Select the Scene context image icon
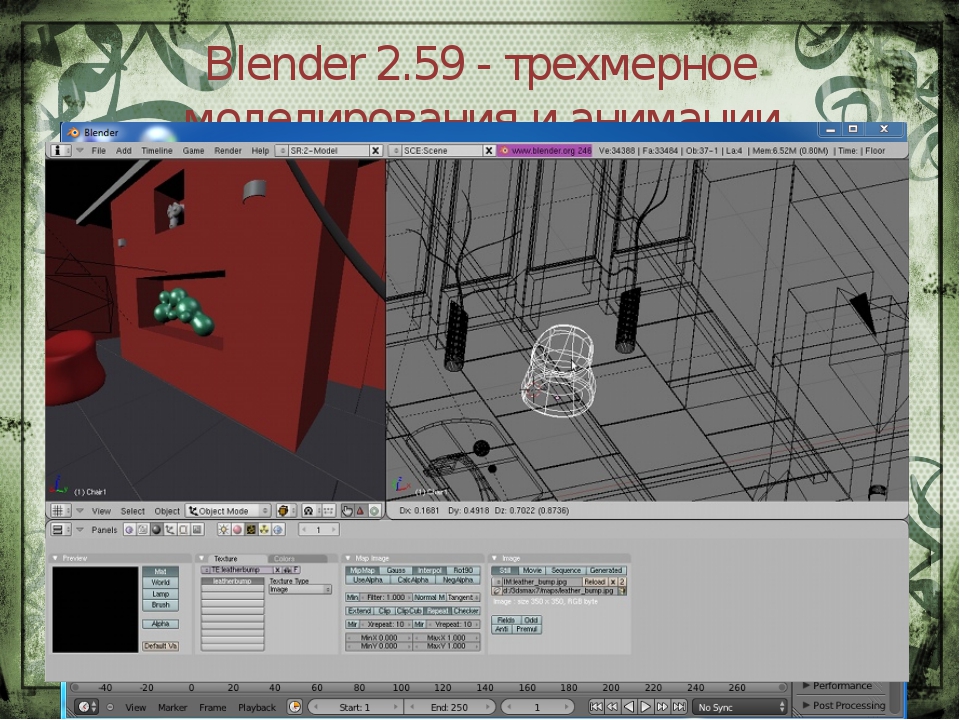Viewport: 960px width, 720px height. point(197,530)
